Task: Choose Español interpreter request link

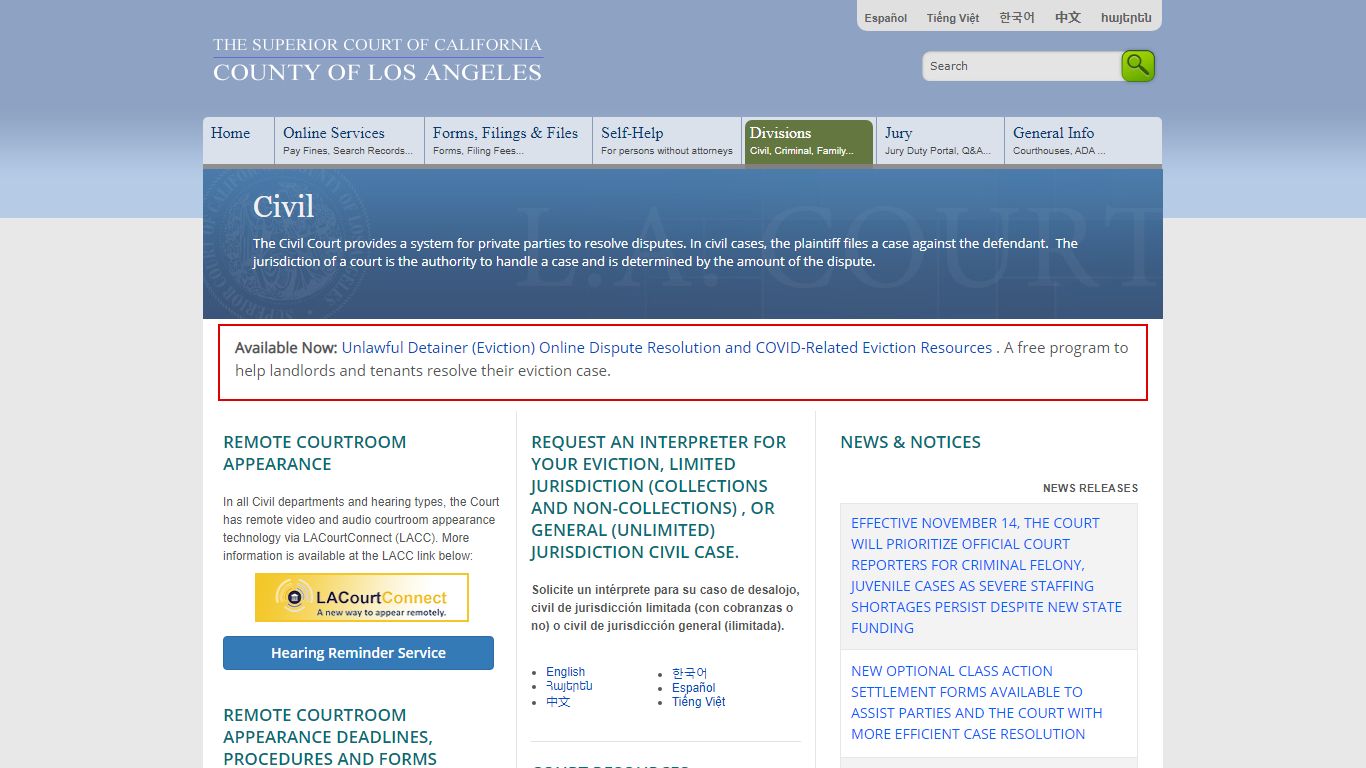Action: 694,688
